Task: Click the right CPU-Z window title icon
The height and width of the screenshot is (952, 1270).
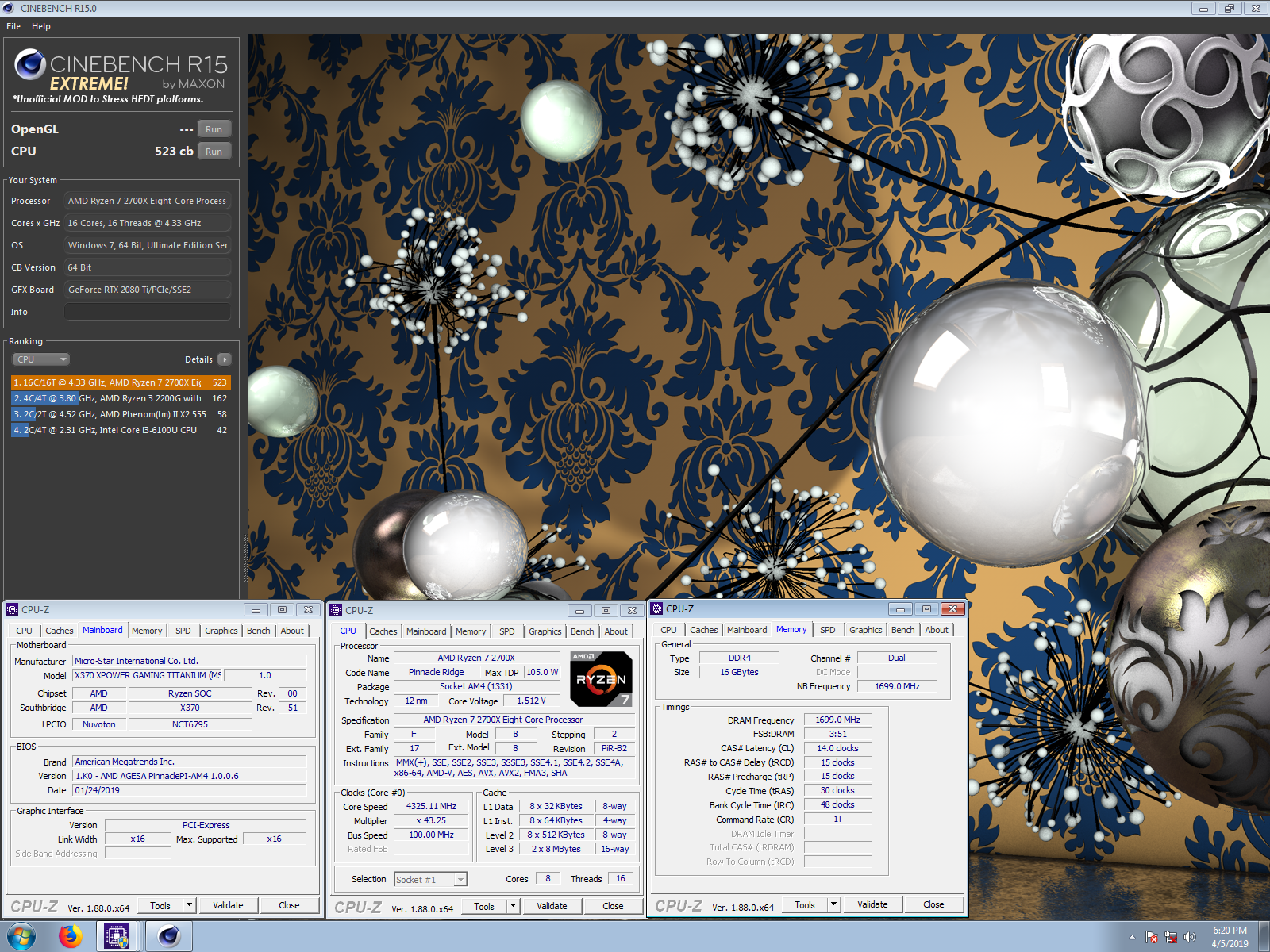Action: [656, 608]
